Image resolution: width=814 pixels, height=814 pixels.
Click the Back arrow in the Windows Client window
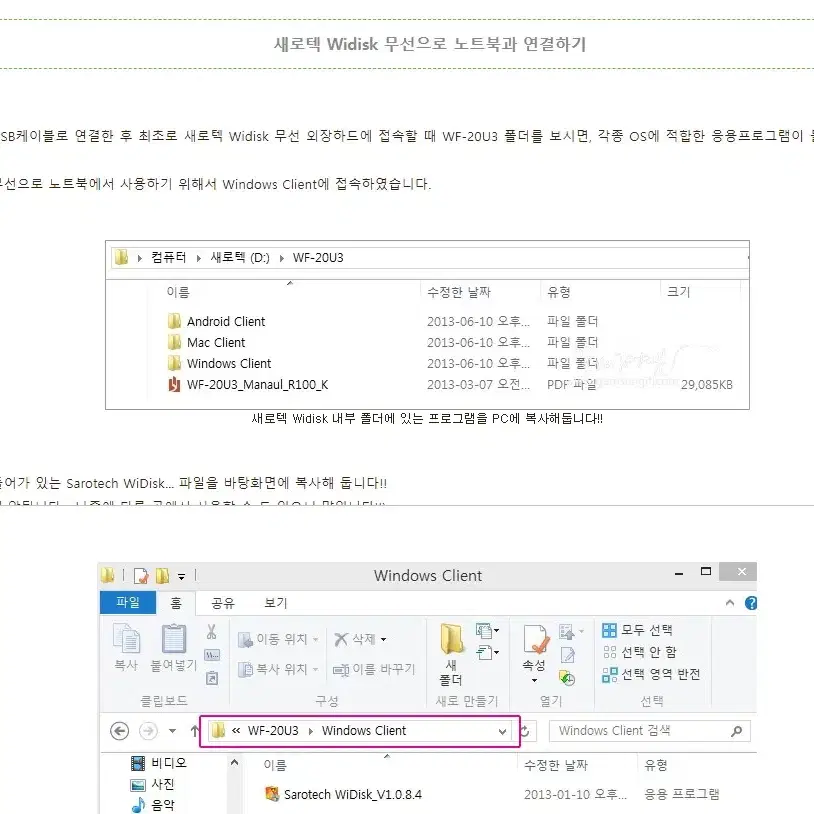click(119, 731)
